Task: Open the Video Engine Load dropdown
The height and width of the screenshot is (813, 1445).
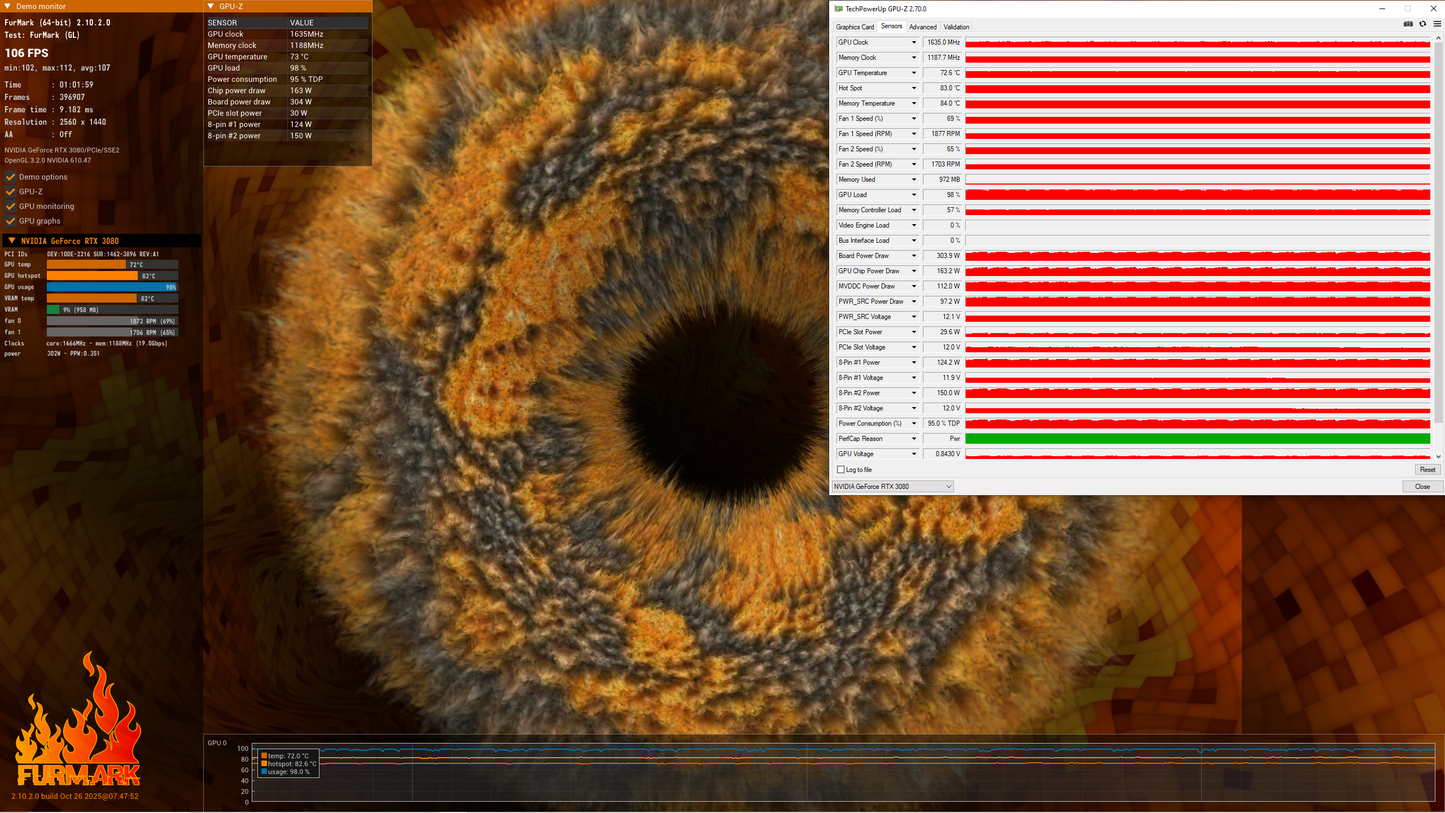Action: click(913, 226)
